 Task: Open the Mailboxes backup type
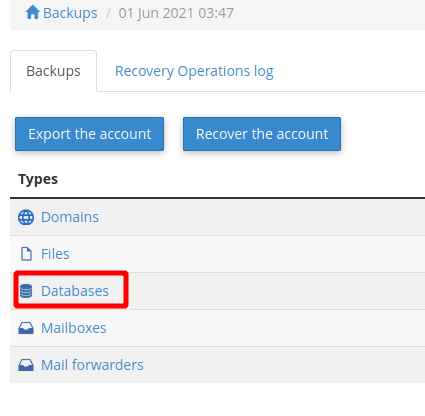(74, 328)
